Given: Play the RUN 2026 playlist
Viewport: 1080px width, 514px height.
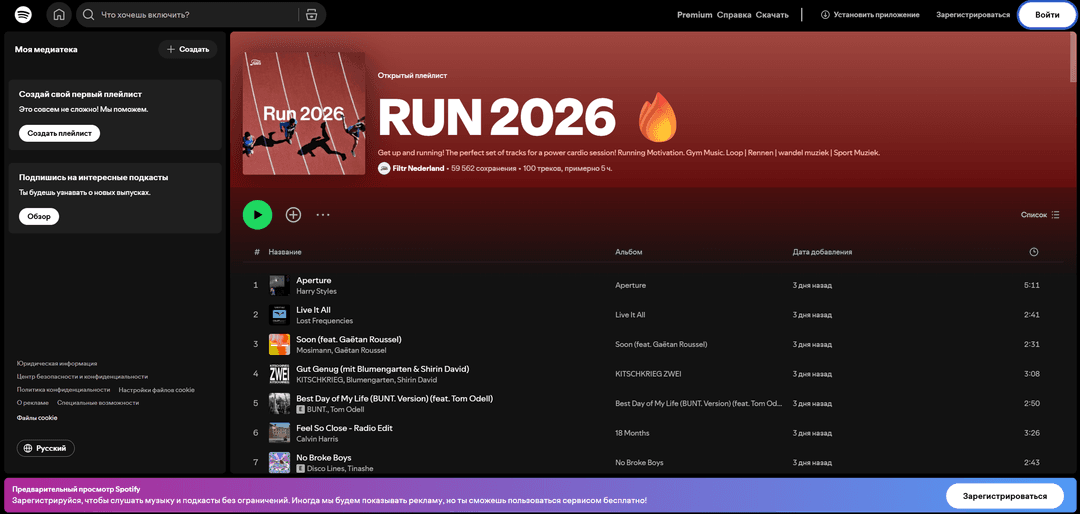Looking at the screenshot, I should (x=258, y=215).
